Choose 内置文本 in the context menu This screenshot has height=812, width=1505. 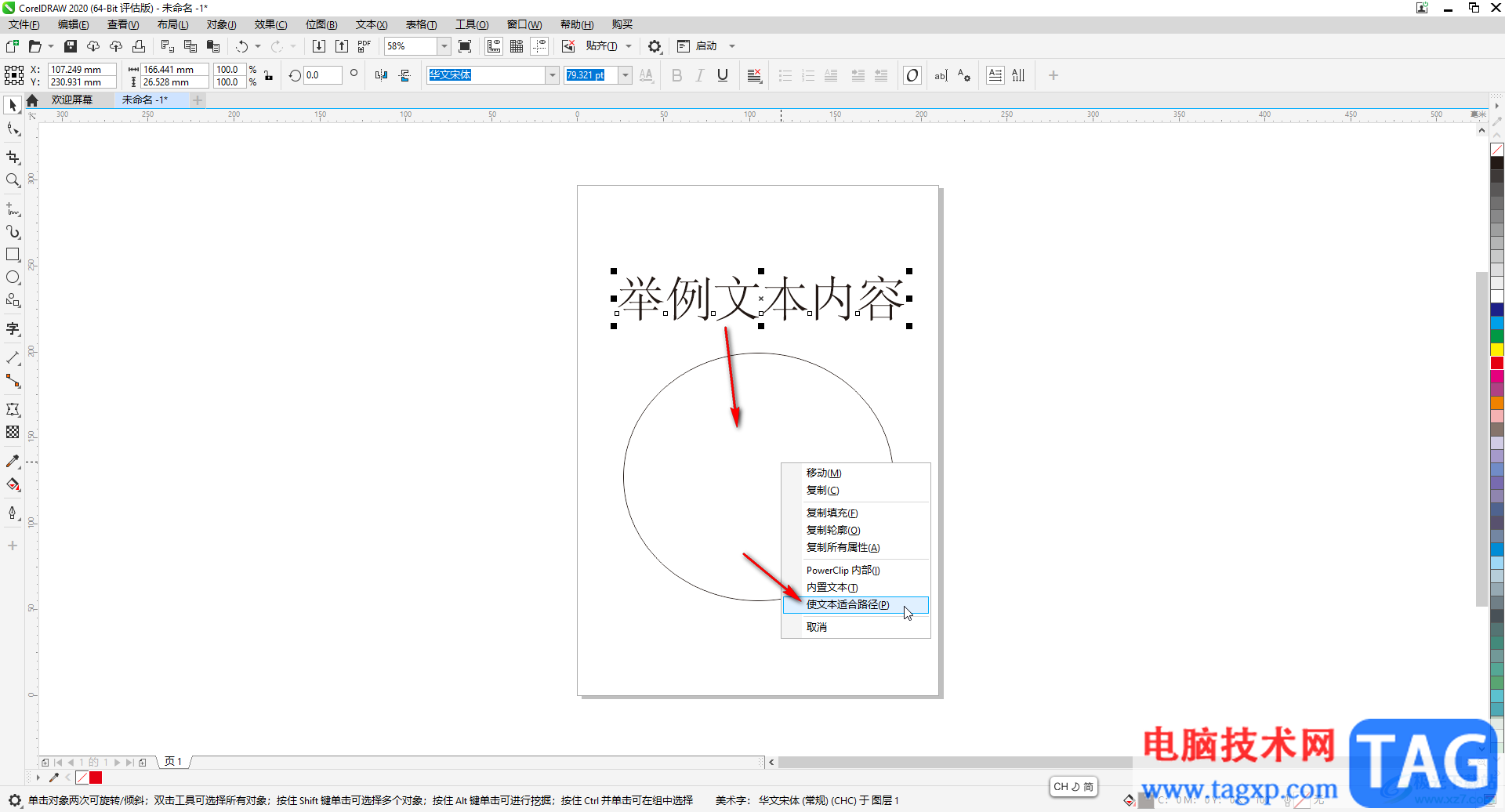(856, 587)
